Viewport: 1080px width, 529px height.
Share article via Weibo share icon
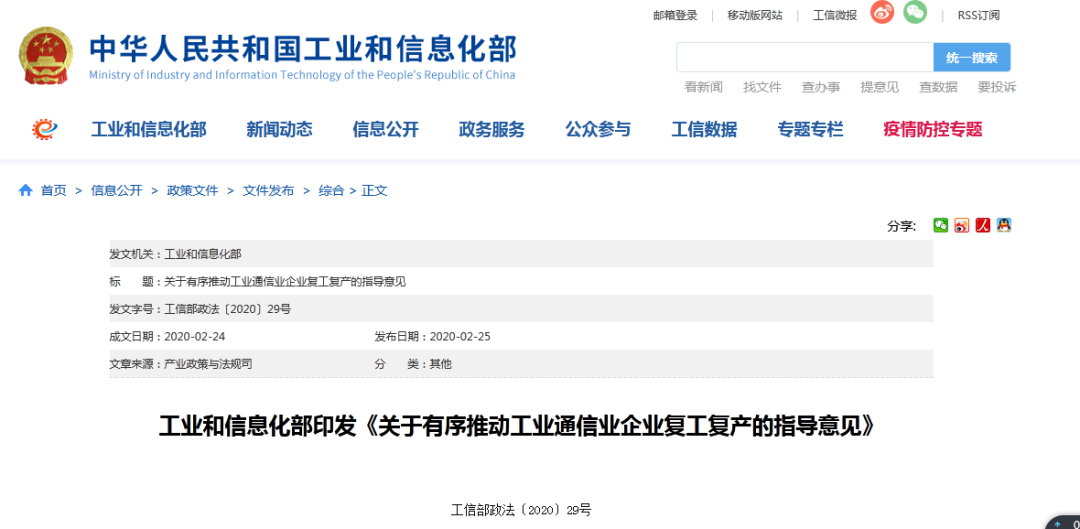pyautogui.click(x=961, y=225)
